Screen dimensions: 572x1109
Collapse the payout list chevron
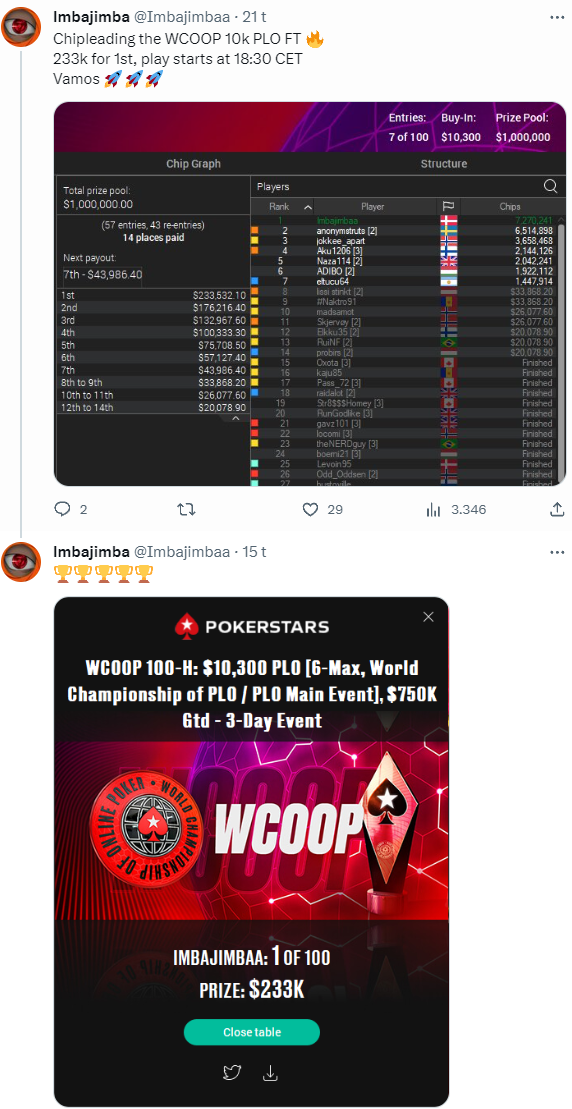pyautogui.click(x=235, y=419)
